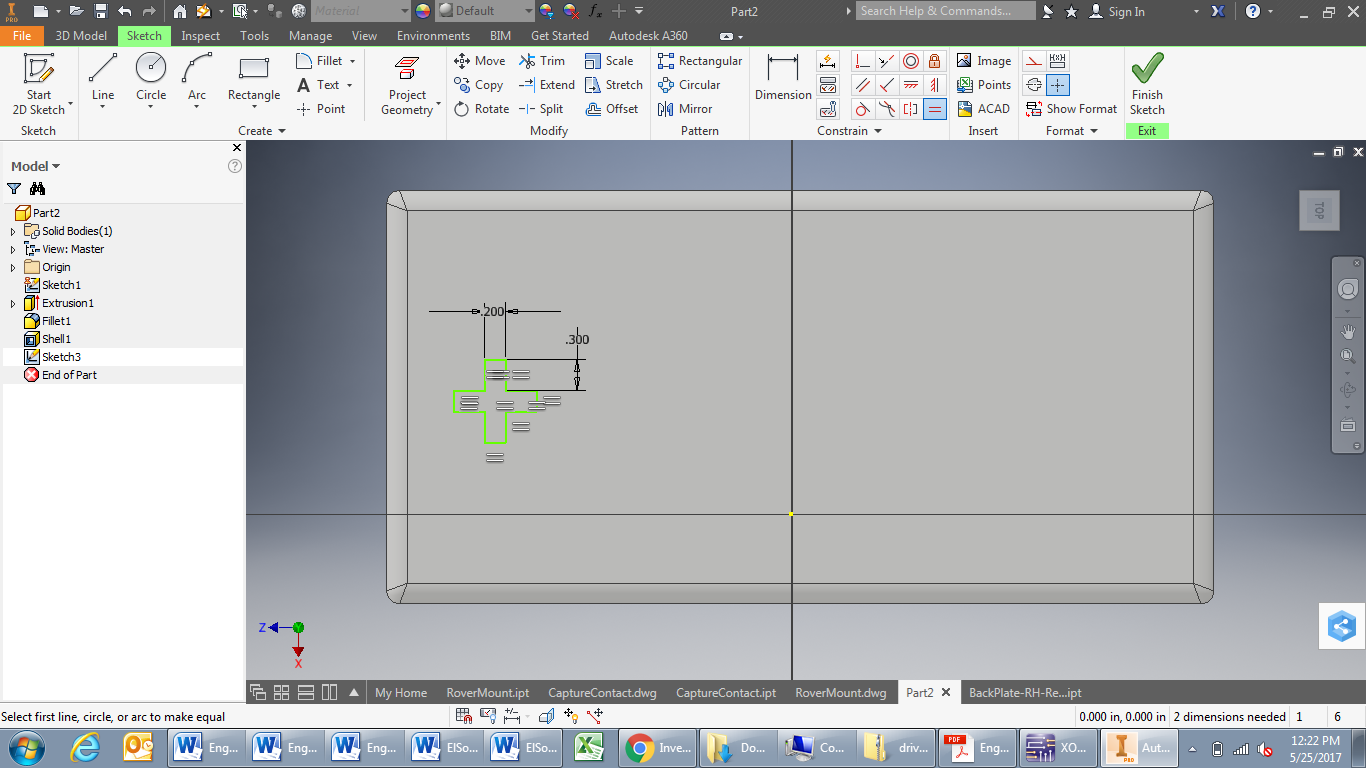Toggle Show Format

coord(1071,109)
